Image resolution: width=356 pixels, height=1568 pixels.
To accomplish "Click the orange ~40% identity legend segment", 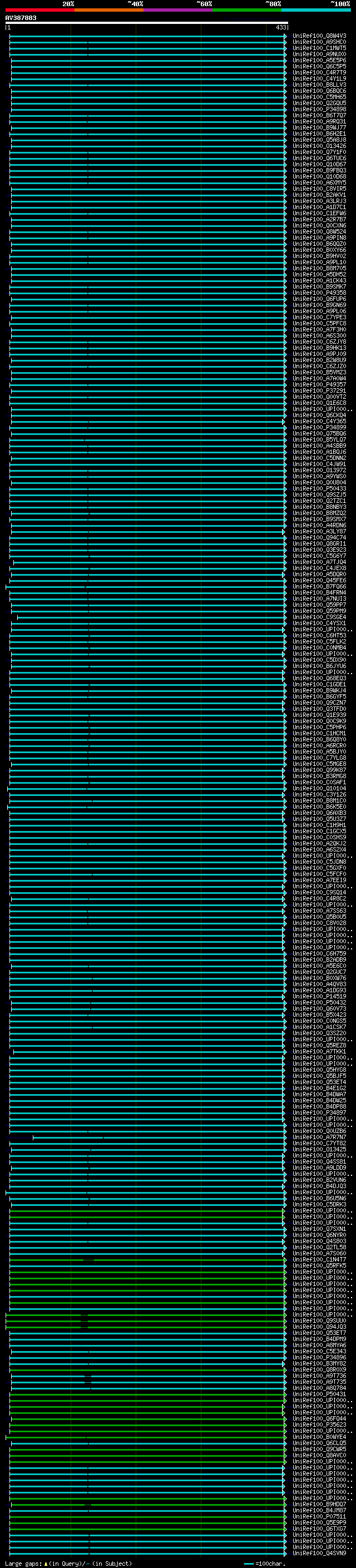I will [109, 10].
